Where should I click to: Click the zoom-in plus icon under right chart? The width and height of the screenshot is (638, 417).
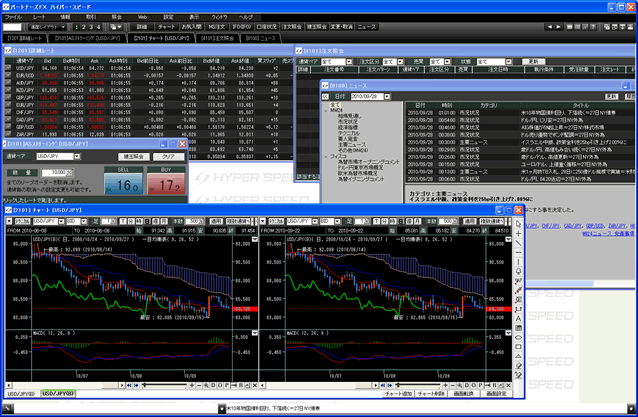(446, 385)
